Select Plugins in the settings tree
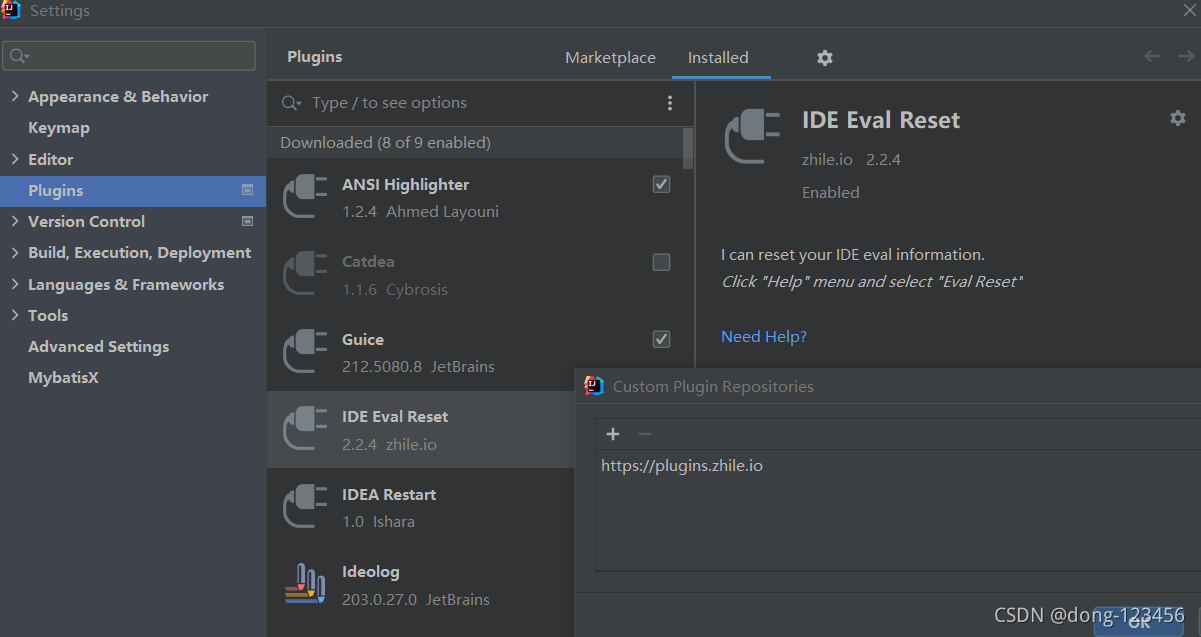The image size is (1201, 637). [x=133, y=190]
